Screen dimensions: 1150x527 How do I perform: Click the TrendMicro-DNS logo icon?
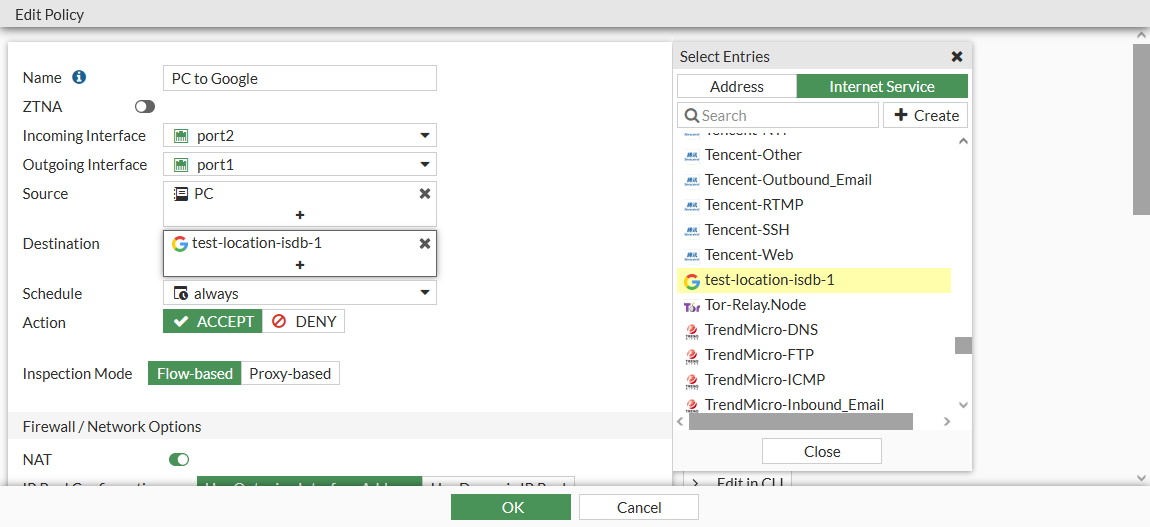pos(691,331)
